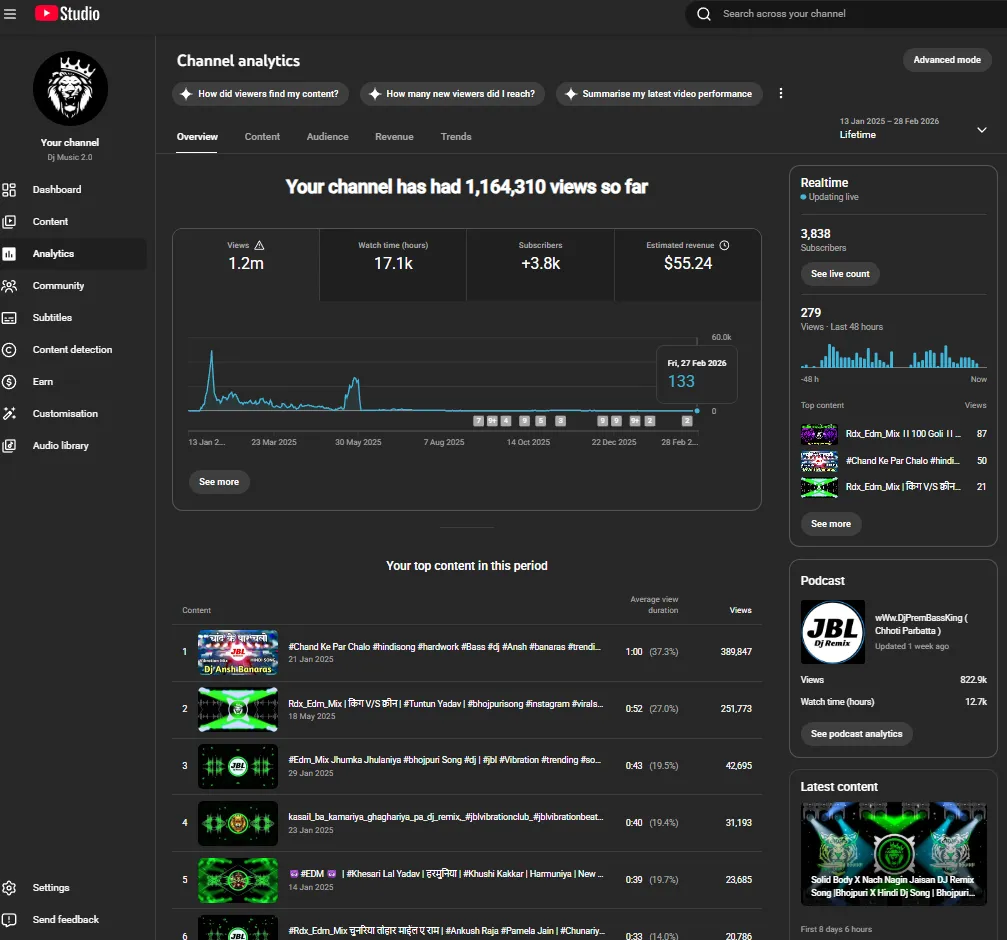Viewport: 1007px width, 940px height.
Task: Click the chart marker labeled 3
Action: click(x=561, y=421)
